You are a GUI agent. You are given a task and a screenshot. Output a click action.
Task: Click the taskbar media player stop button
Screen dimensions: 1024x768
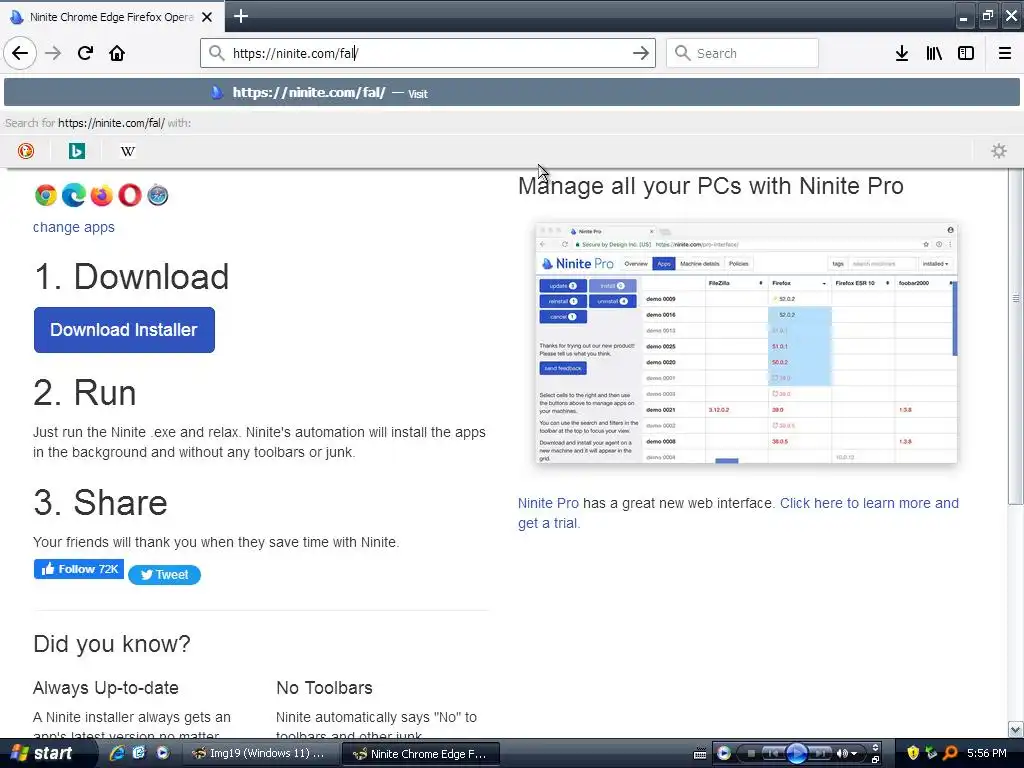point(751,754)
